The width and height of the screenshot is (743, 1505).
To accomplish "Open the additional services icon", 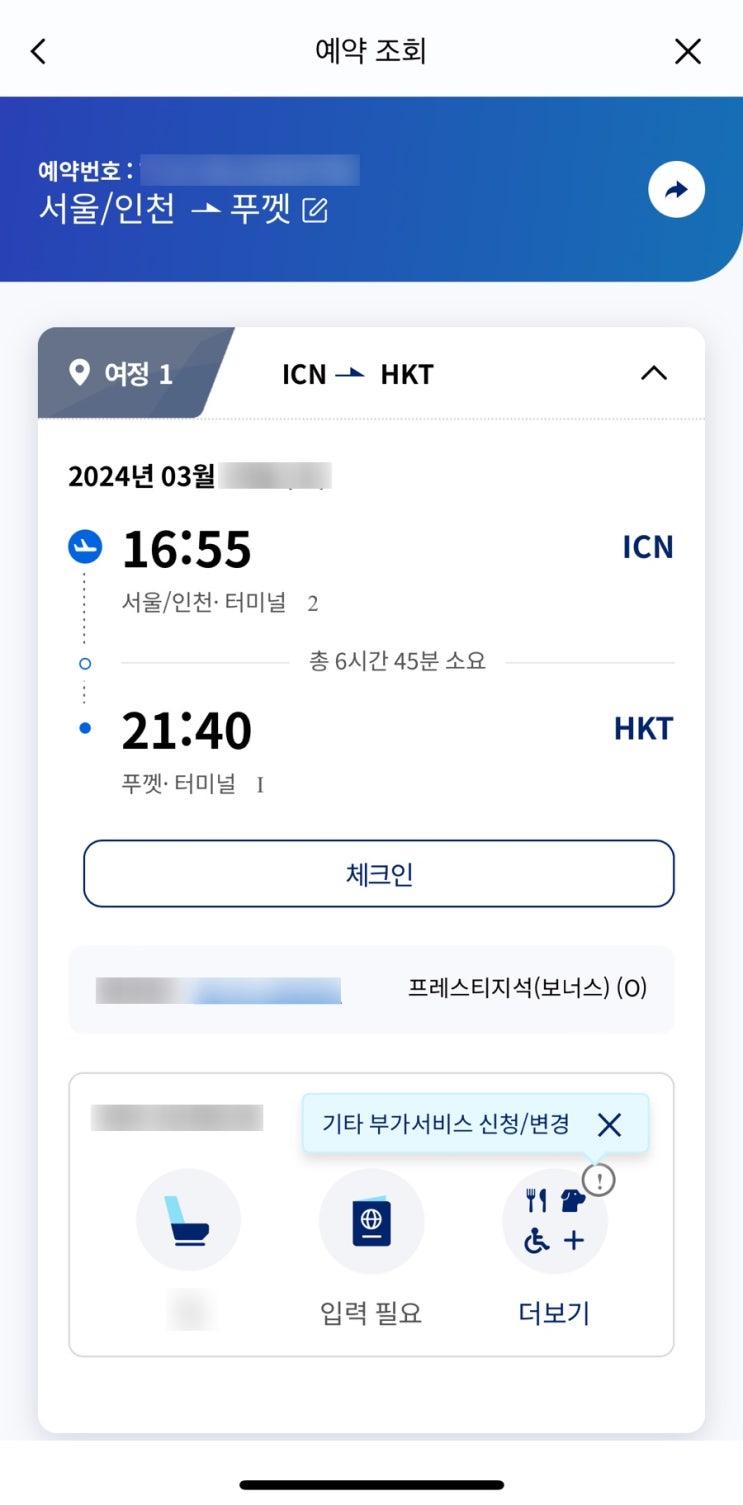I will [554, 1223].
